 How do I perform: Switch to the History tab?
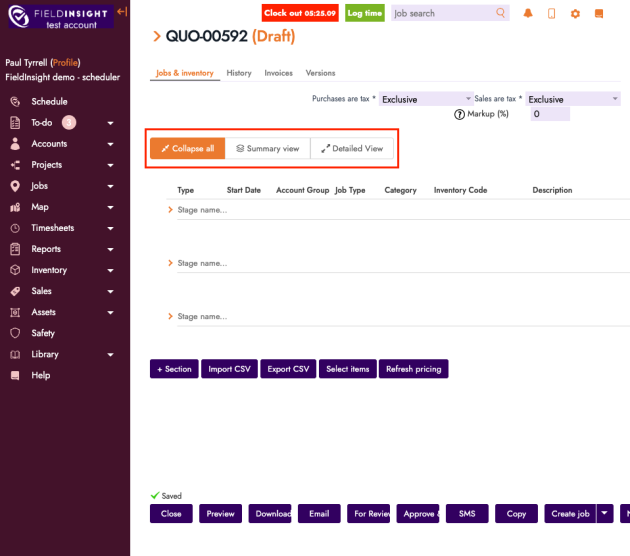(239, 73)
